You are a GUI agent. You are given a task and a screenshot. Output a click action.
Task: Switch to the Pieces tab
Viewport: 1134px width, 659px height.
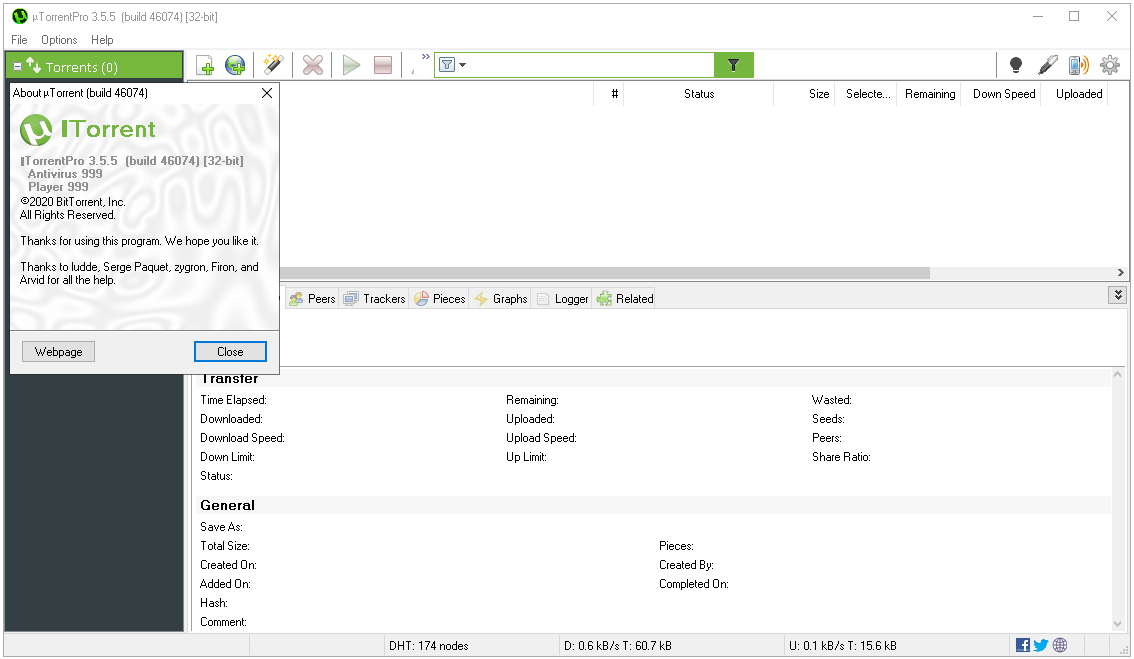(440, 299)
